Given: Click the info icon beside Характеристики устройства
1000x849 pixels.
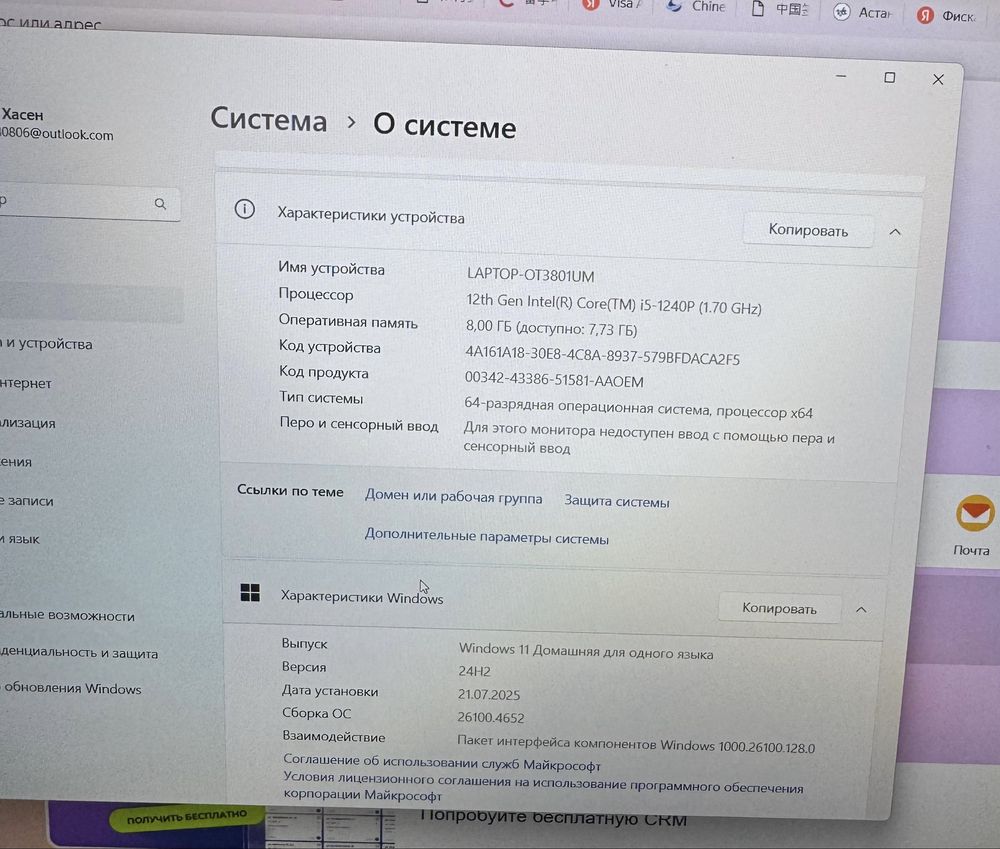Looking at the screenshot, I should (x=244, y=209).
